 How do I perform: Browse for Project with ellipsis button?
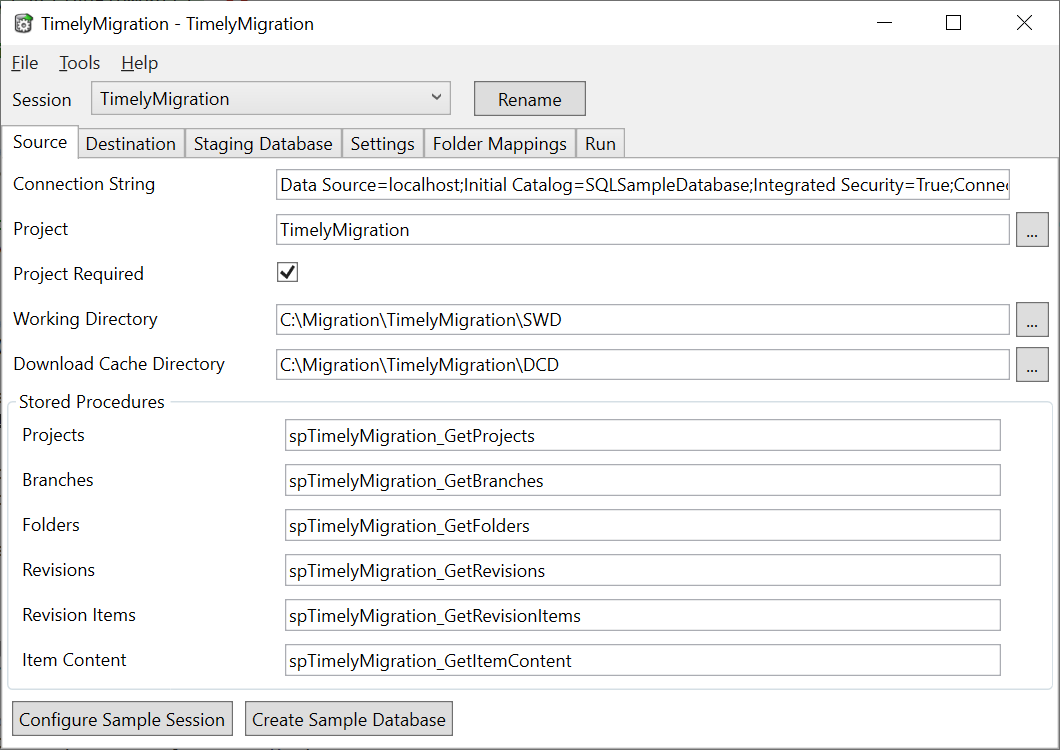(1032, 230)
